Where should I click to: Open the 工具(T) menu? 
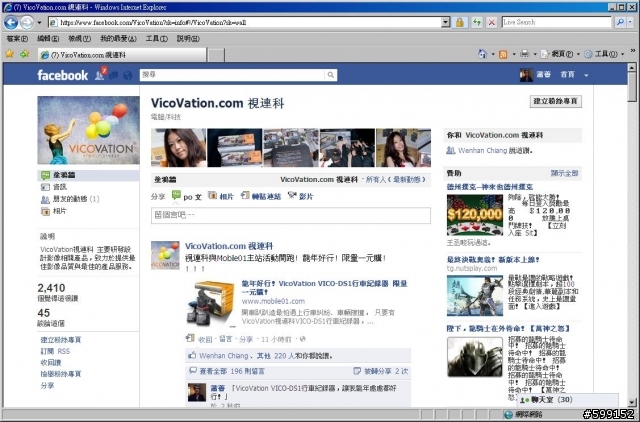(157, 39)
